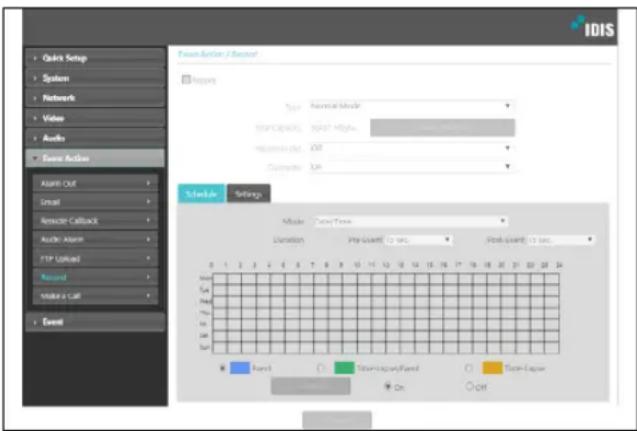Switch to the Settings tab
The width and height of the screenshot is (637, 431).
click(x=248, y=194)
